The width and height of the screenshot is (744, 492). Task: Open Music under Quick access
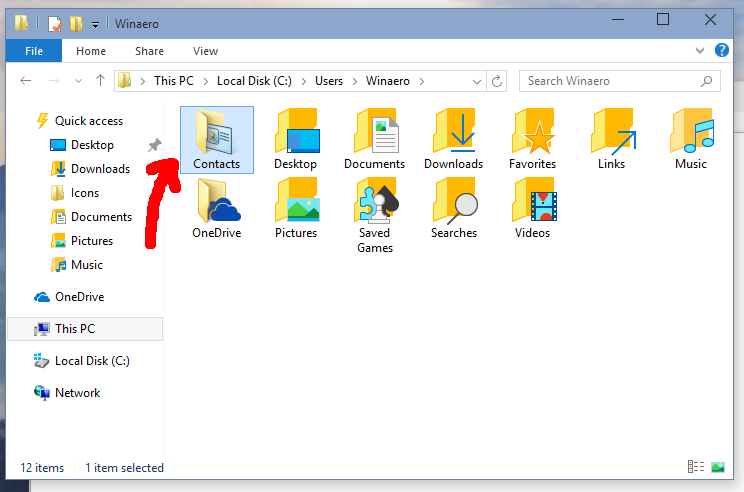(x=76, y=265)
